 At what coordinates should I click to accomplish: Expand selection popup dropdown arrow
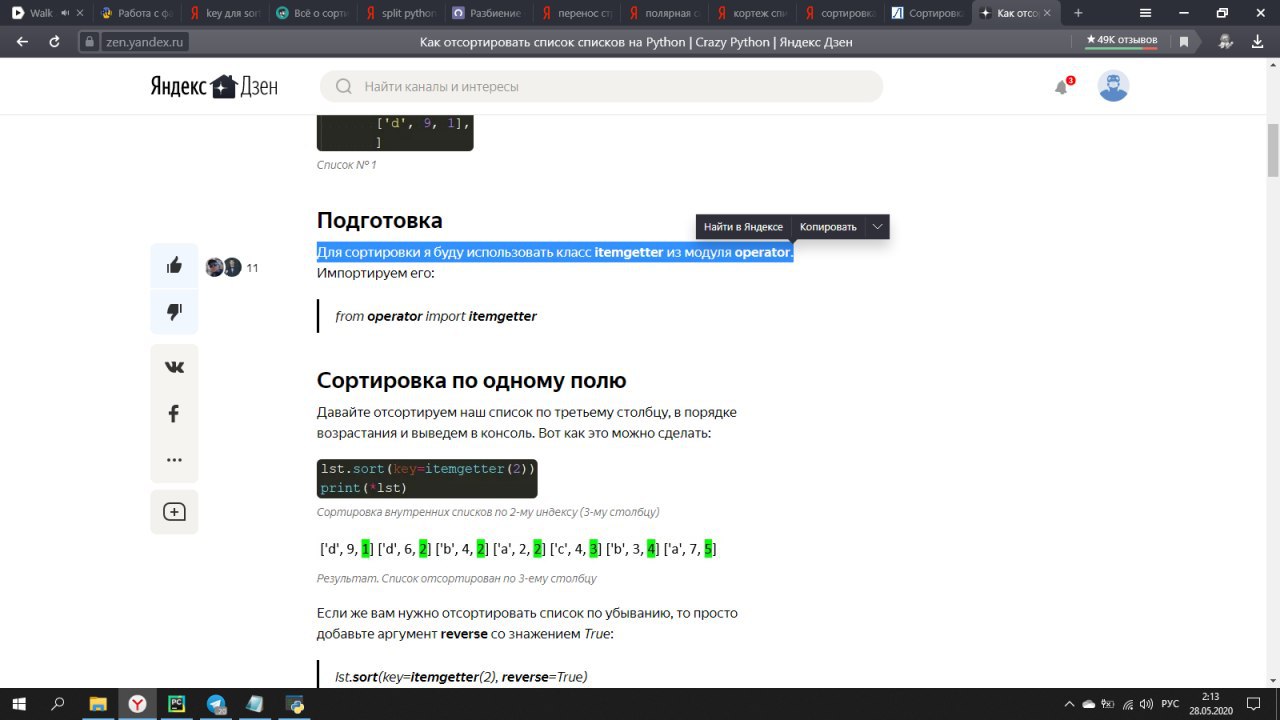pyautogui.click(x=877, y=227)
